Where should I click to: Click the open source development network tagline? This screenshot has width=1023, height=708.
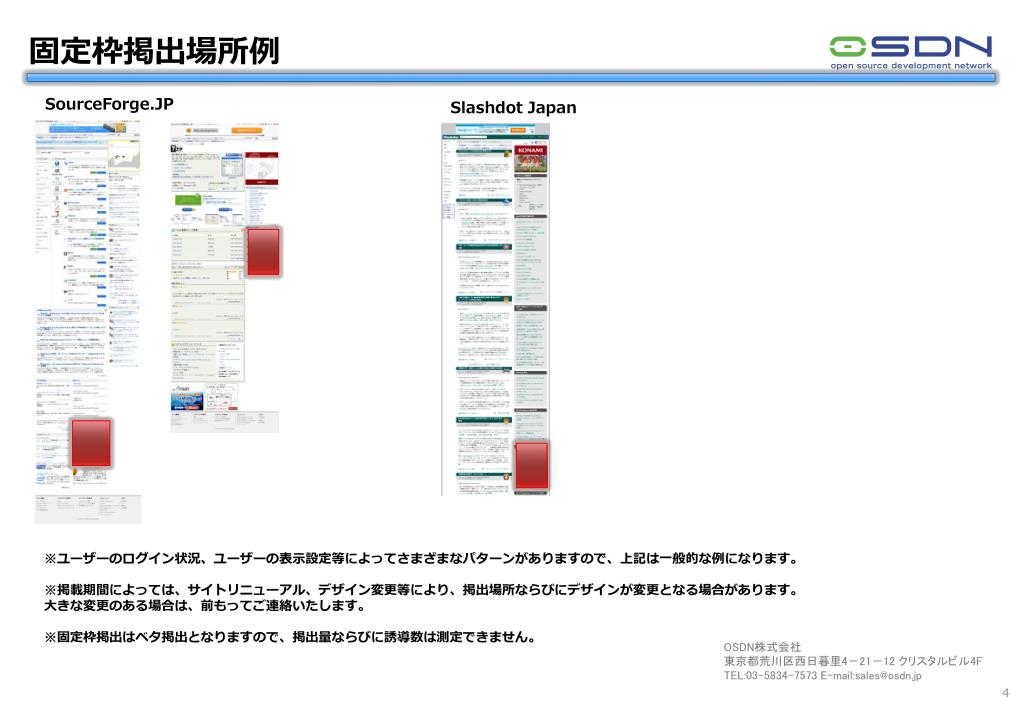click(911, 65)
